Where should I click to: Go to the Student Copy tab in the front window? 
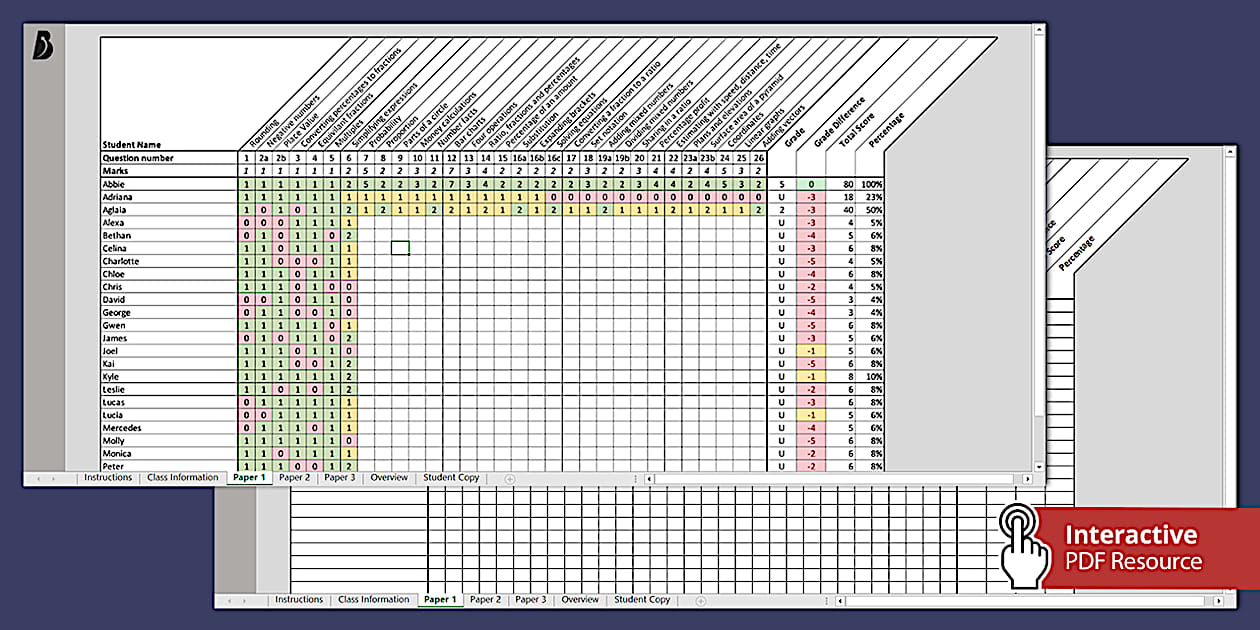click(x=451, y=478)
